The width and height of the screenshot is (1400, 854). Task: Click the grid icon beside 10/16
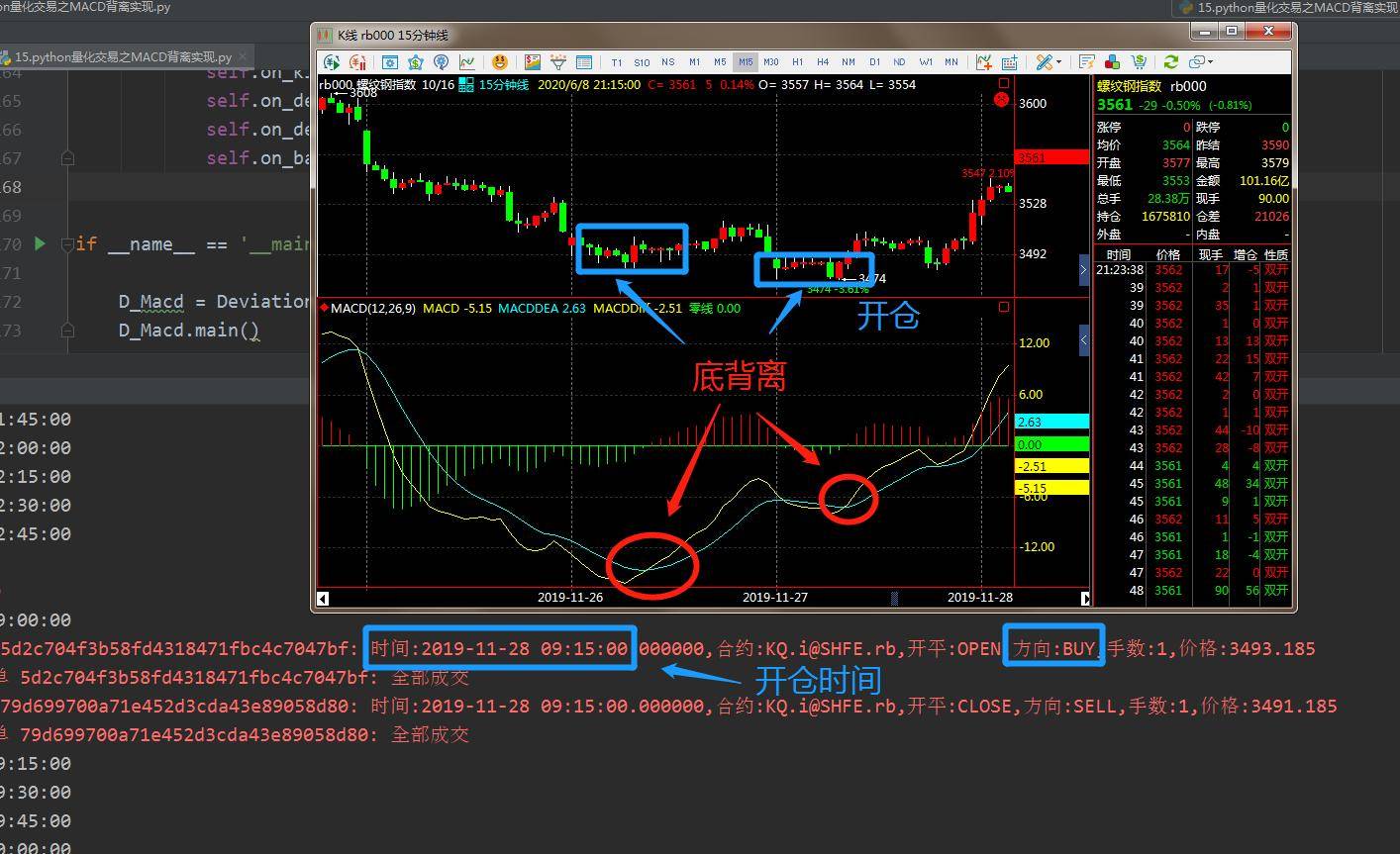click(x=466, y=84)
